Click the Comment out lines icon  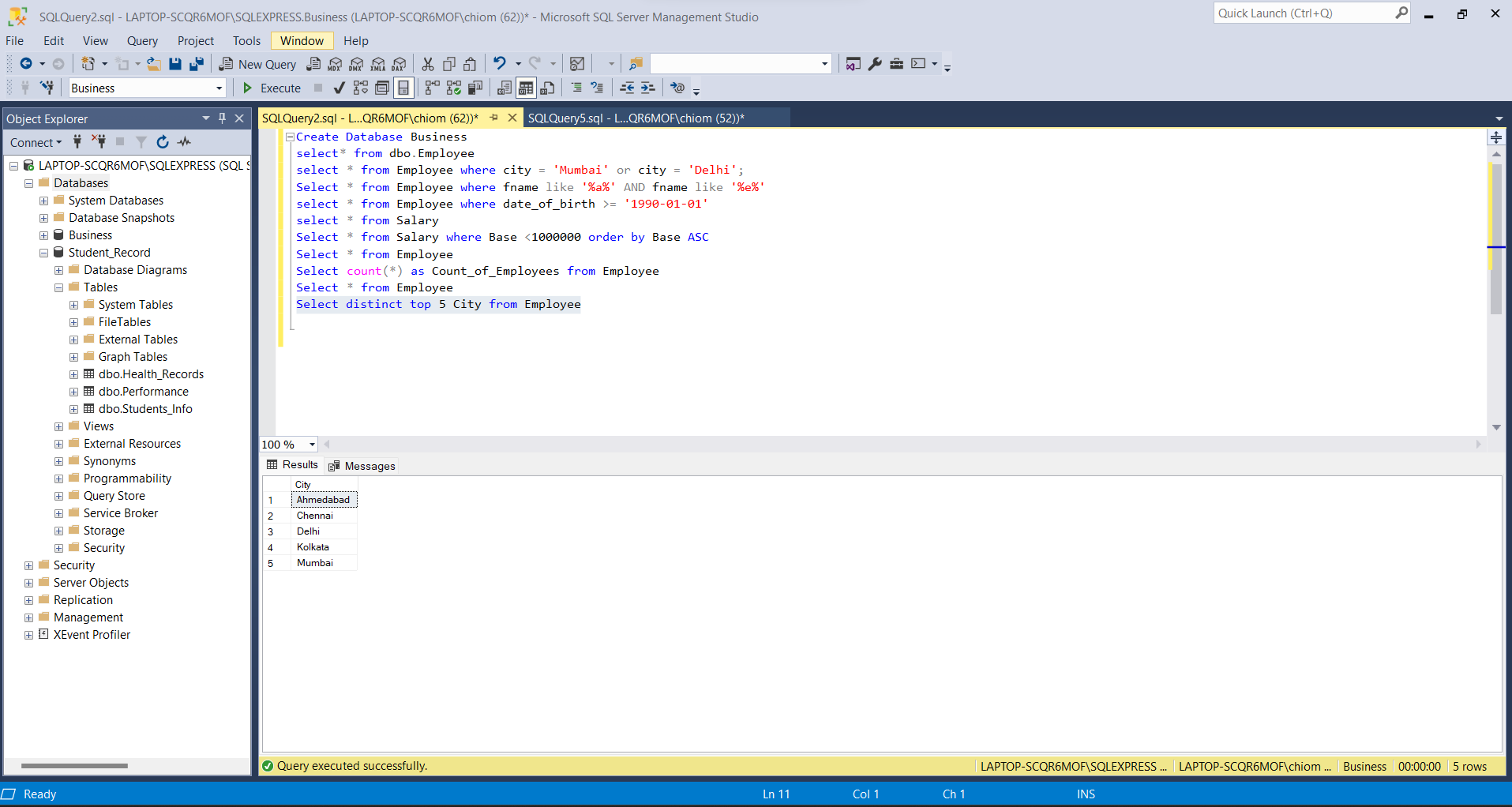click(x=577, y=88)
